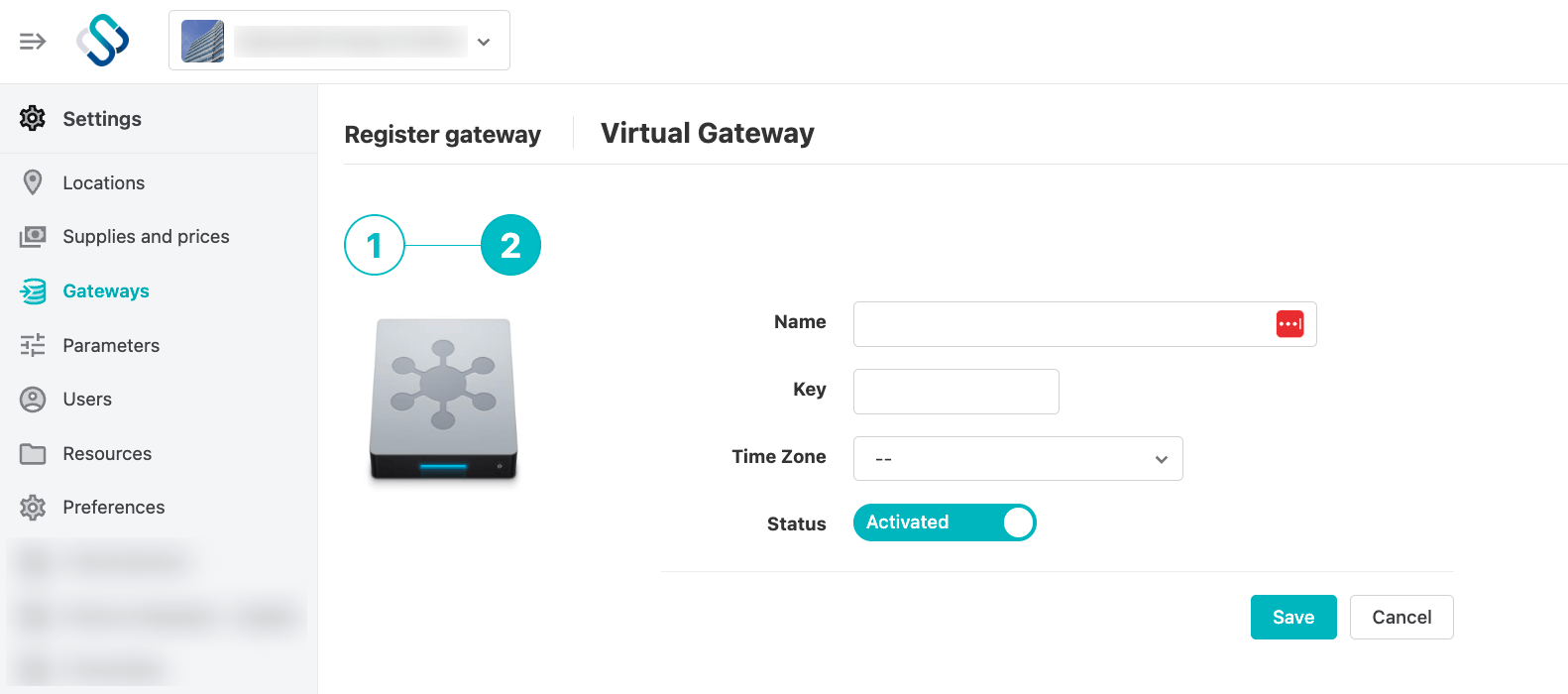Save the virtual gateway
This screenshot has height=694, width=1568.
coord(1293,617)
